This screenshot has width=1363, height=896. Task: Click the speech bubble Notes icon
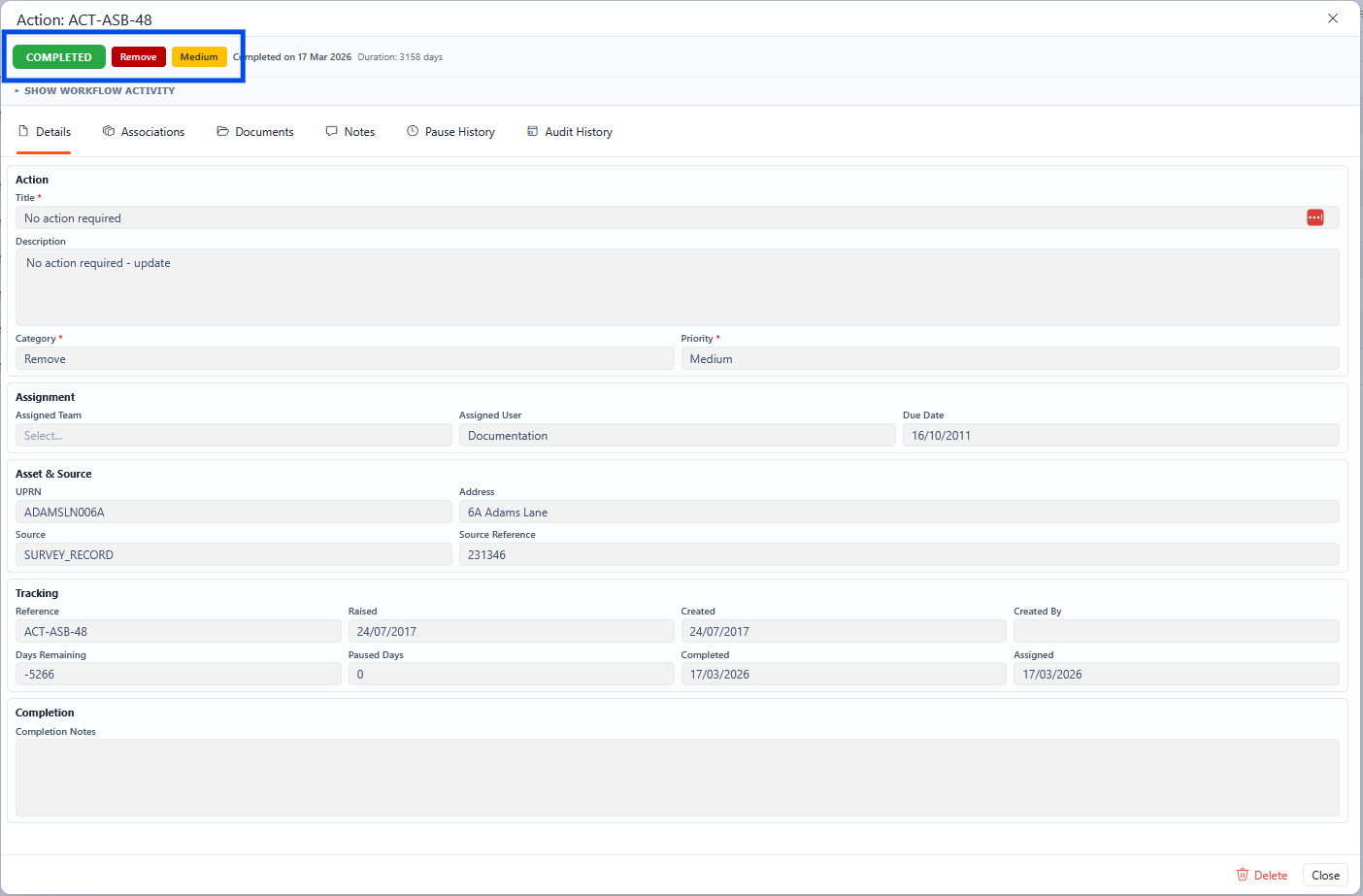(x=332, y=131)
